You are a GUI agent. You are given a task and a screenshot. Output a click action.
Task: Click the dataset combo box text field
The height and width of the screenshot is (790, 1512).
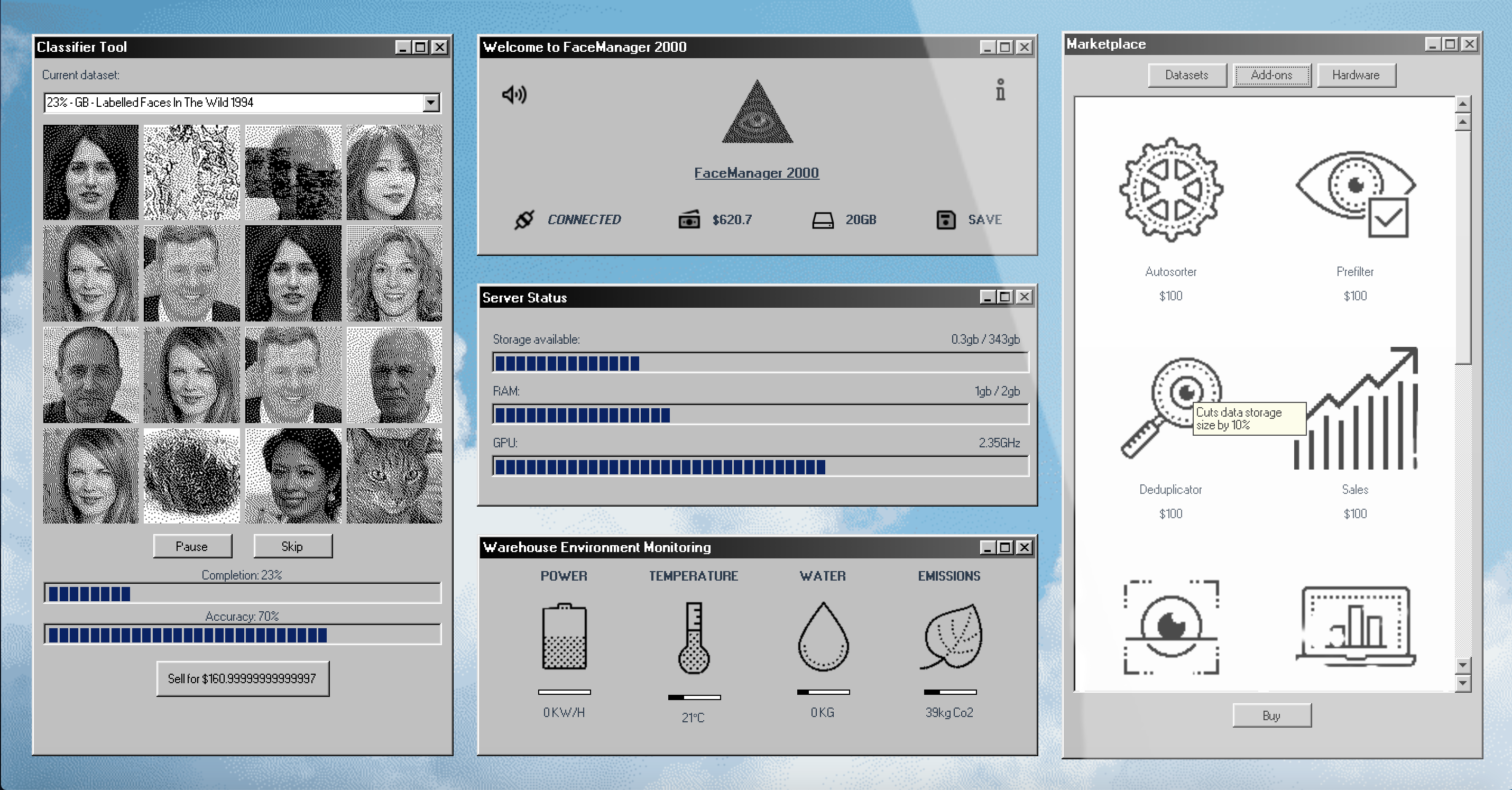(234, 103)
